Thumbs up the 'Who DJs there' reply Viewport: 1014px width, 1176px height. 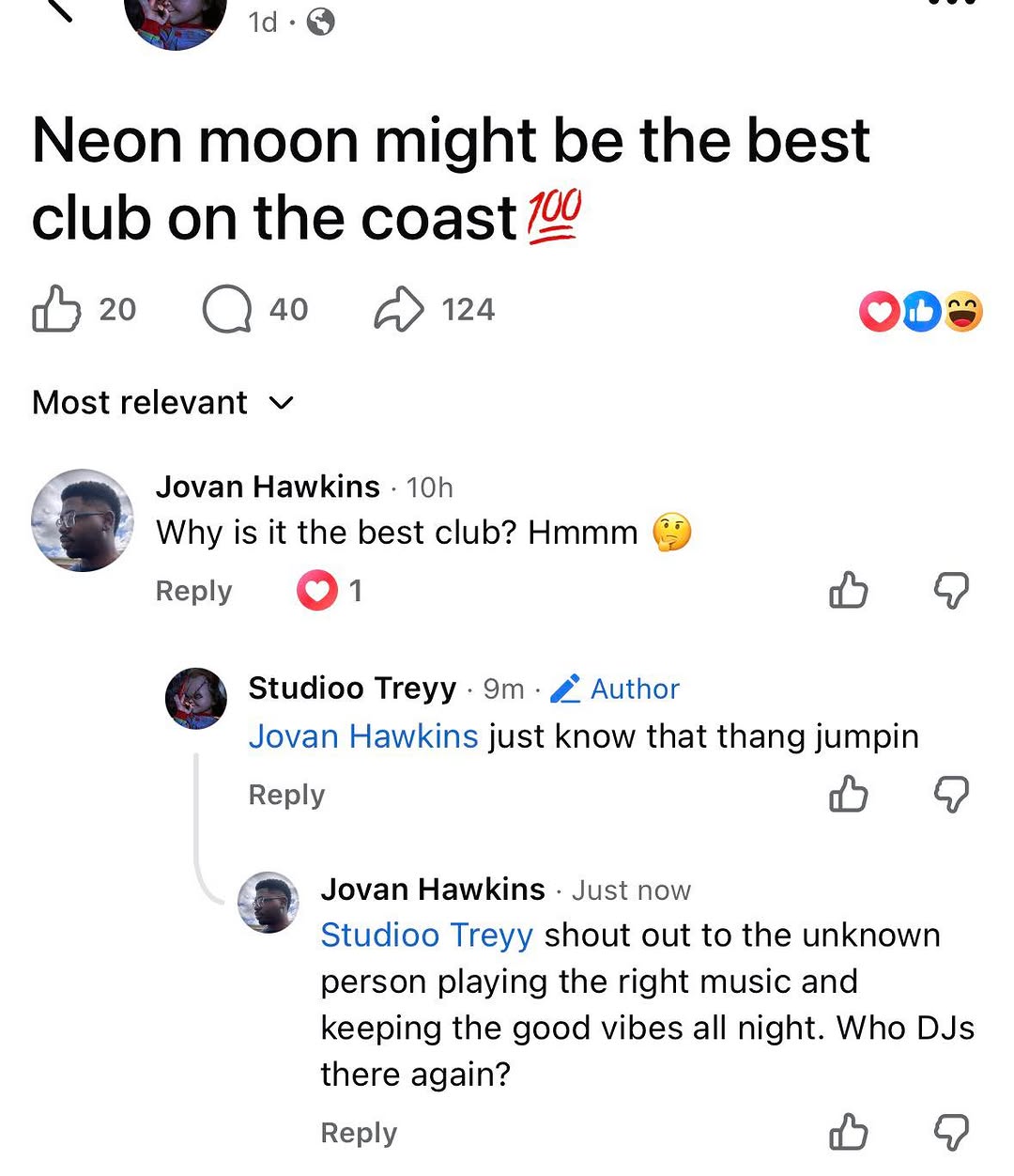(x=849, y=1132)
